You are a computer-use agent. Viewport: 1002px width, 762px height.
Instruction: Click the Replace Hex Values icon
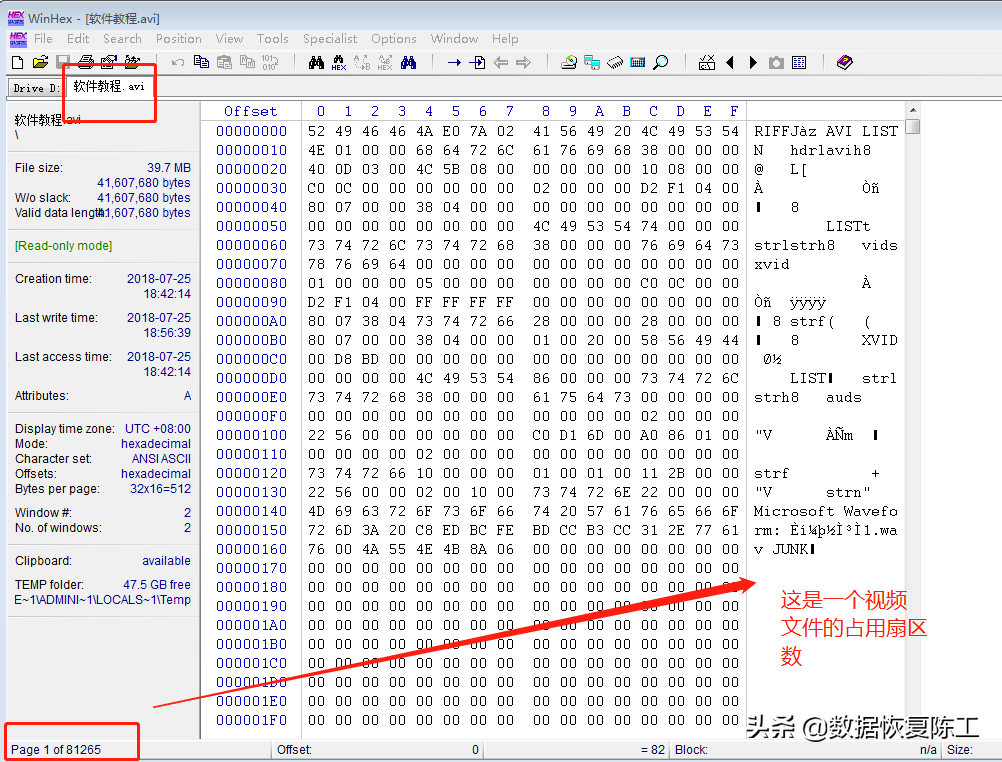click(385, 62)
